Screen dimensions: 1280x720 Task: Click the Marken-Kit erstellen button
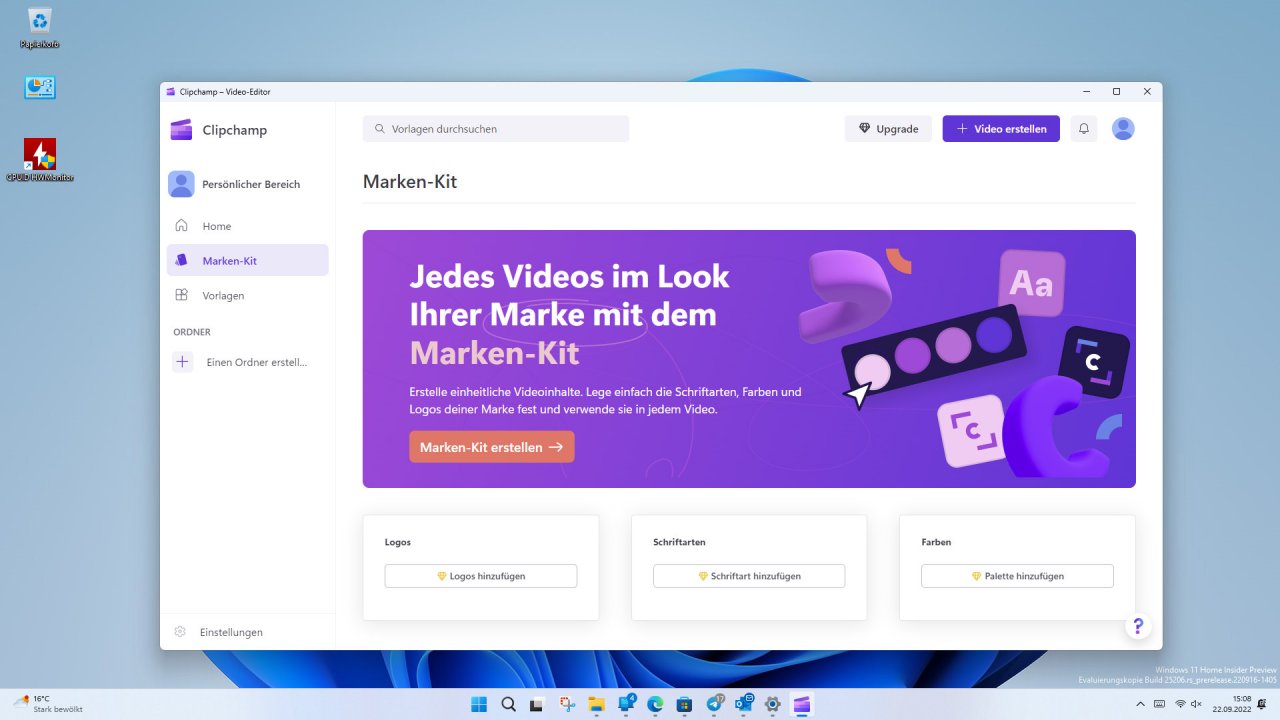[492, 447]
